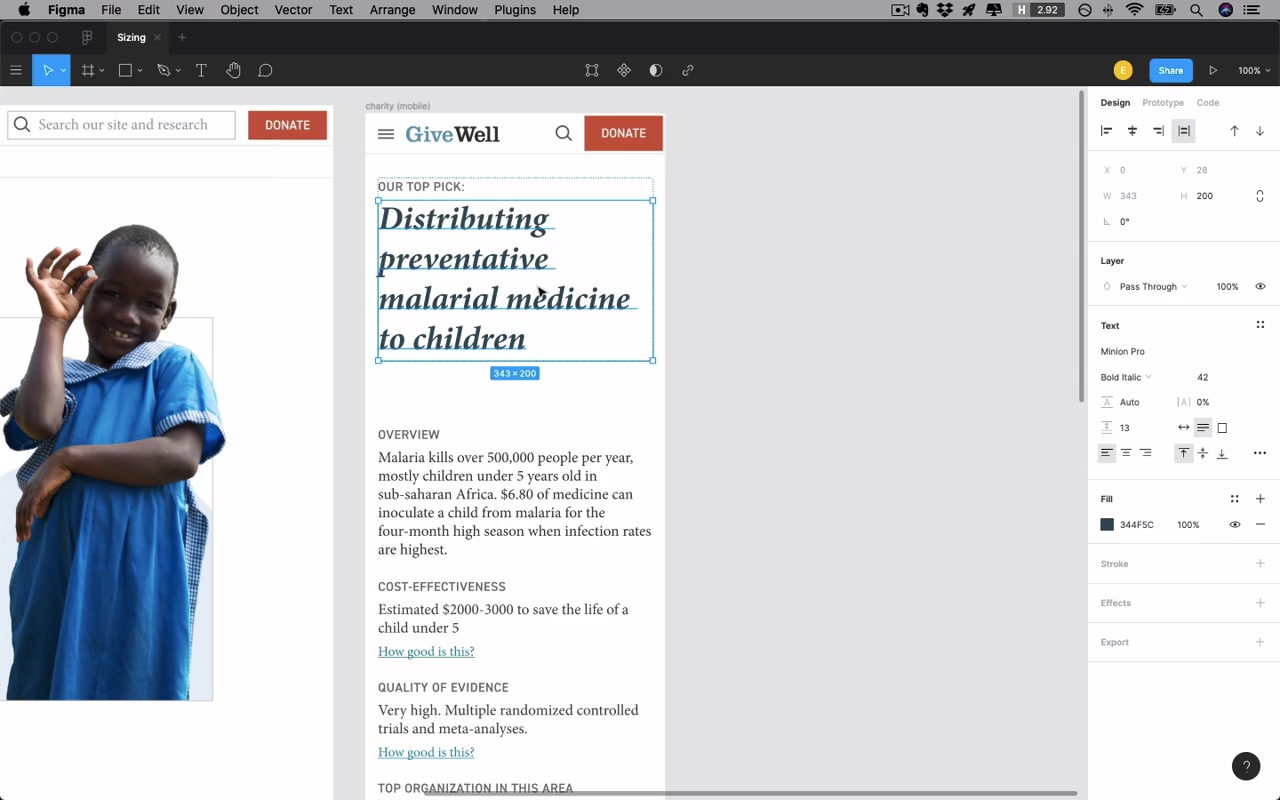Open the Figma hamburger main menu
The width and height of the screenshot is (1280, 800).
pyautogui.click(x=15, y=70)
